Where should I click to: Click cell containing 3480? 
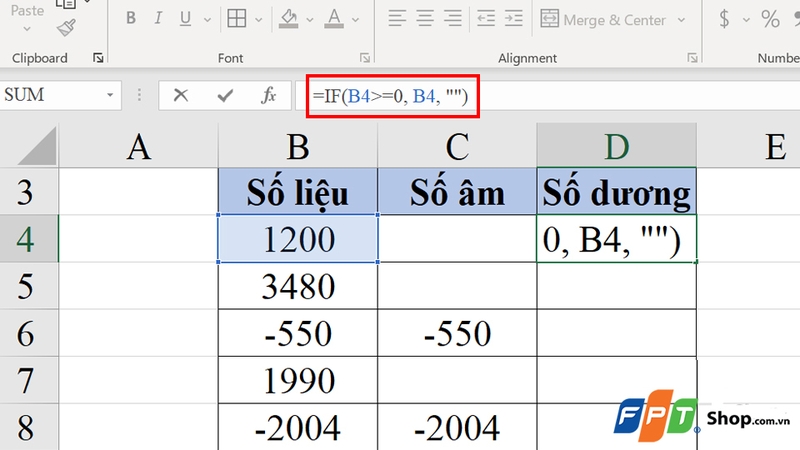click(x=298, y=286)
